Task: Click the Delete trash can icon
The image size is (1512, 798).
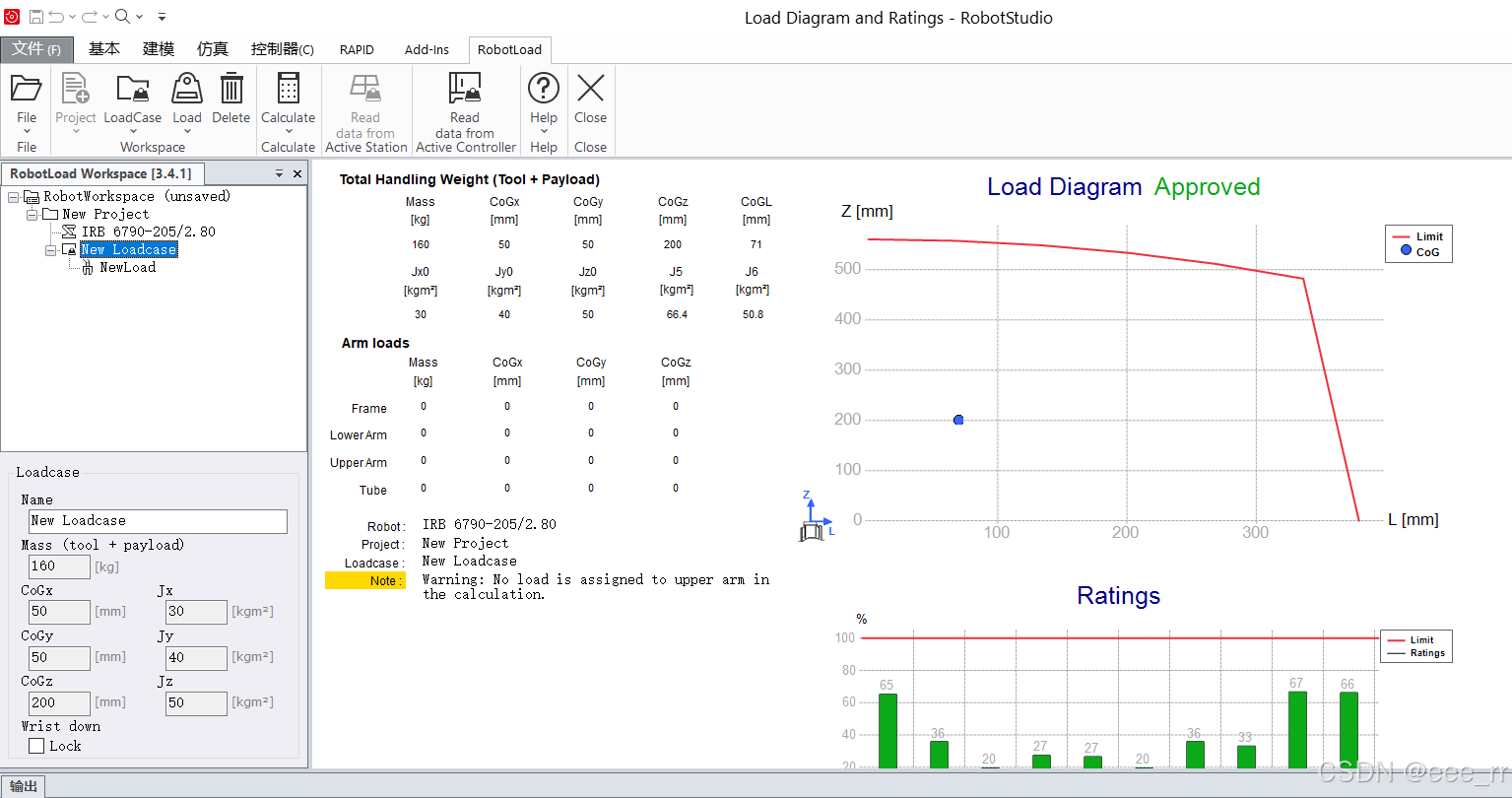Action: point(231,88)
